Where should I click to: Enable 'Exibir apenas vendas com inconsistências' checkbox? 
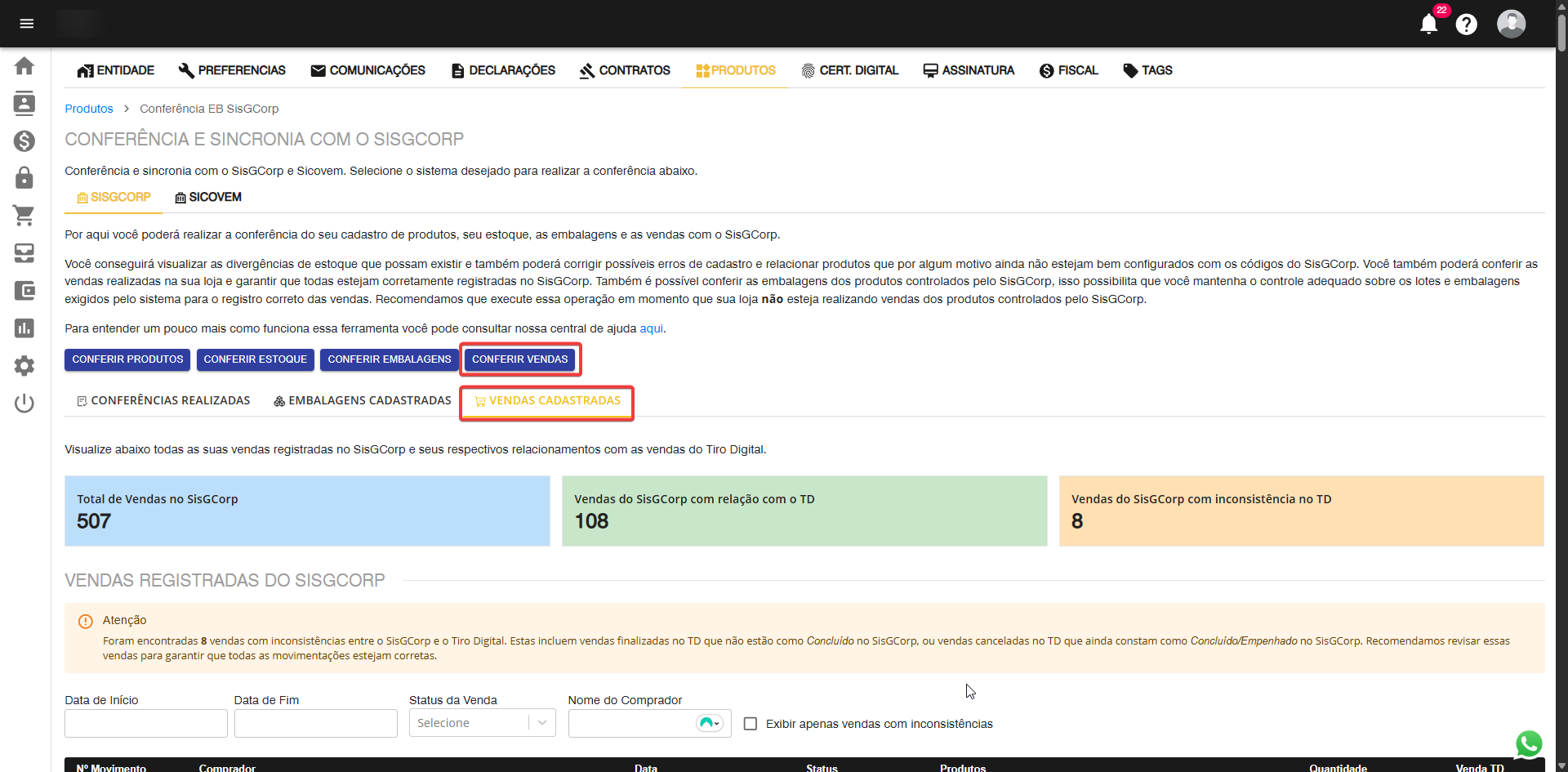[x=751, y=724]
